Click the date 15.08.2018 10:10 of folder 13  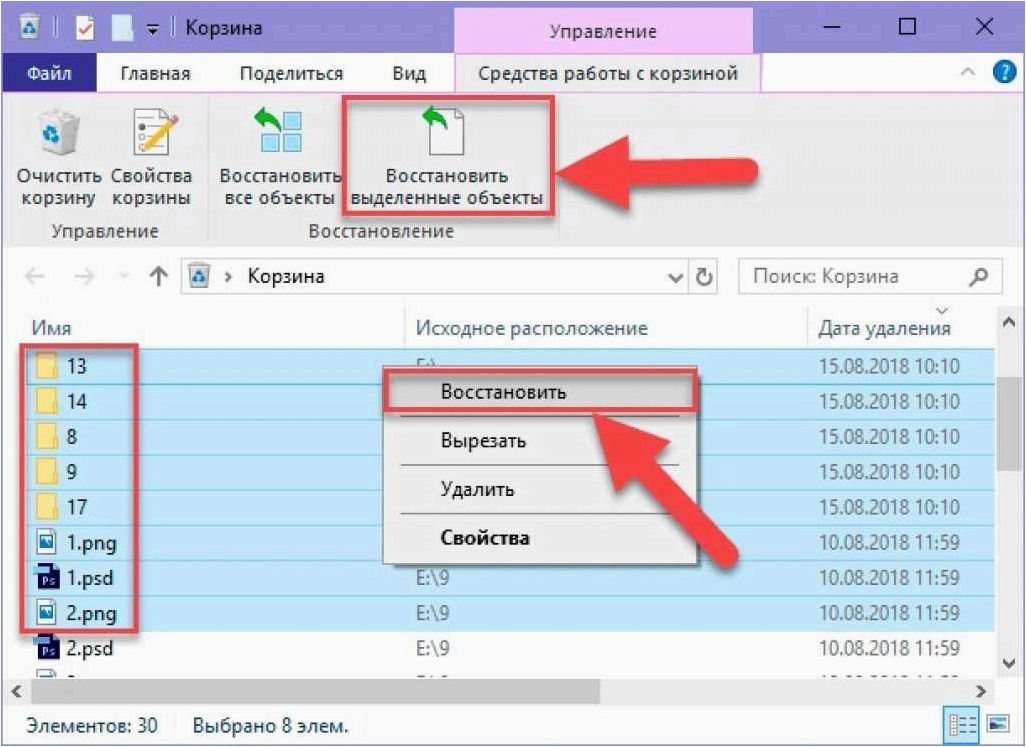pos(889,366)
